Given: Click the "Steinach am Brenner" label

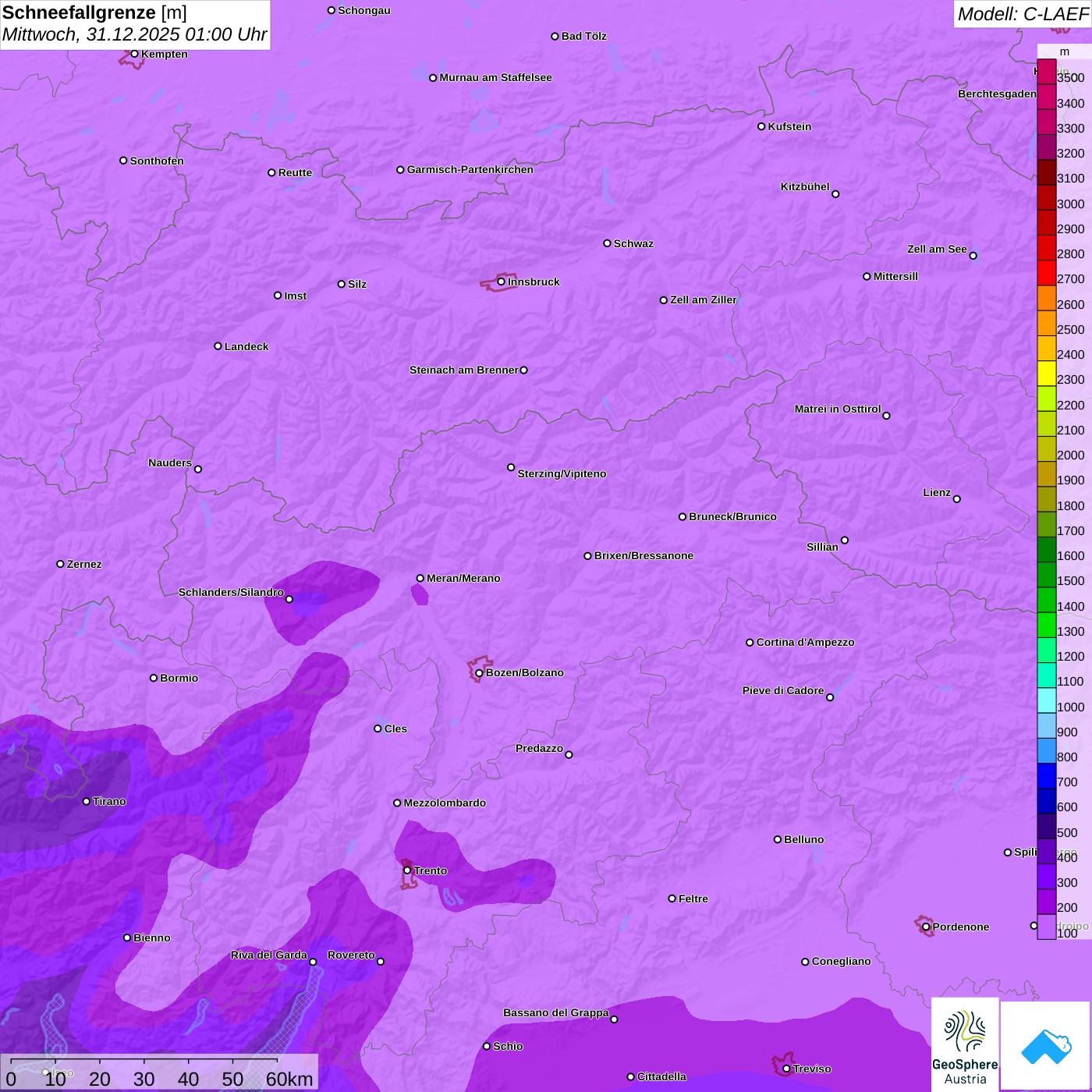Looking at the screenshot, I should click(464, 370).
